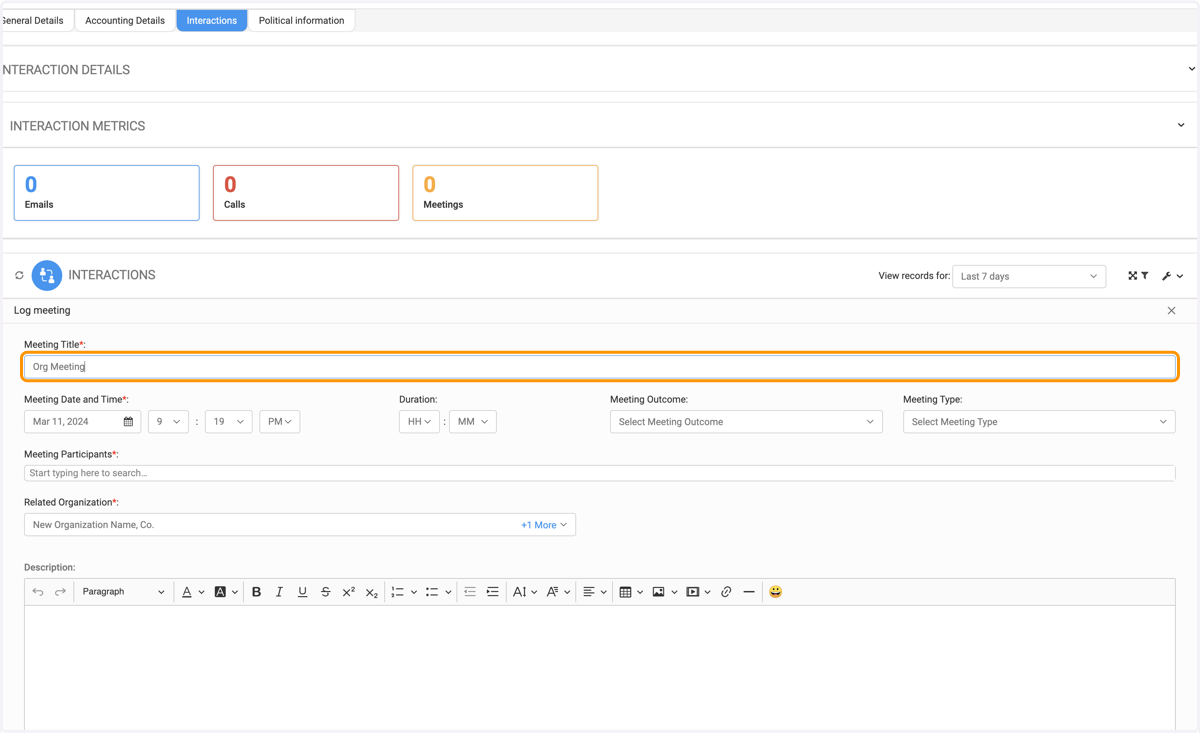This screenshot has height=733, width=1200.
Task: Open the font family menu
Action: click(x=558, y=592)
